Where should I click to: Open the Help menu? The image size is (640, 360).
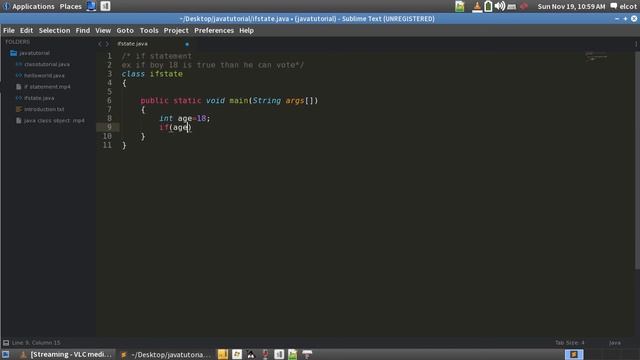(x=246, y=31)
